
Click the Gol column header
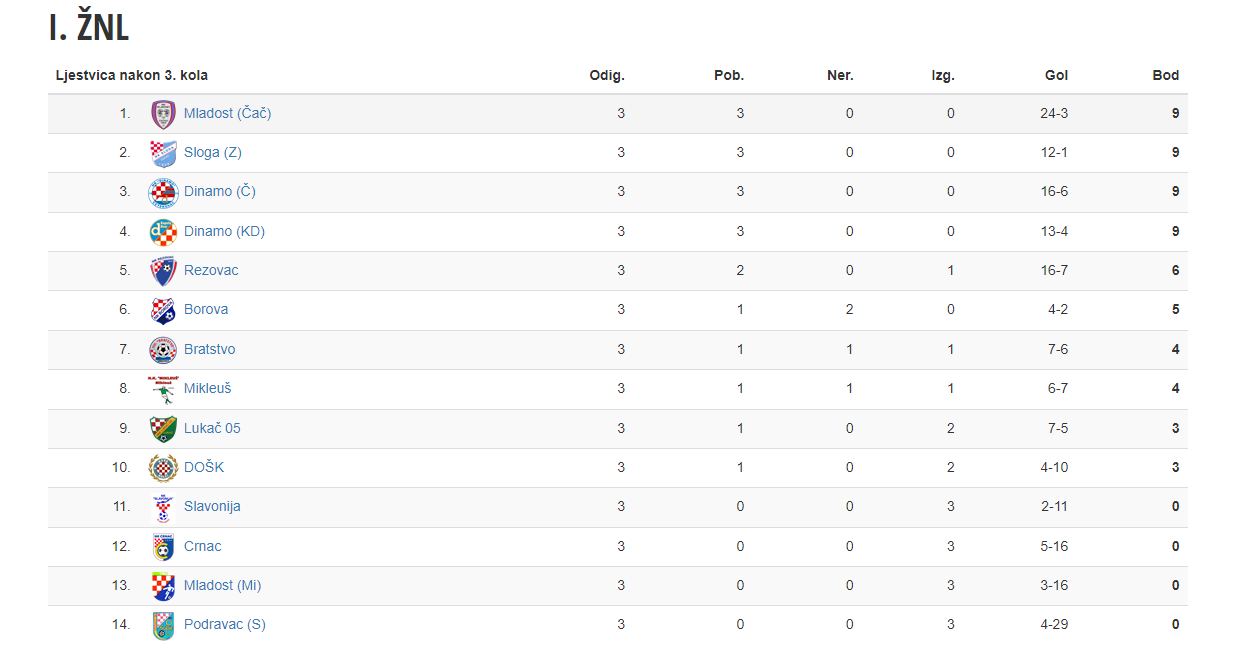[1057, 75]
